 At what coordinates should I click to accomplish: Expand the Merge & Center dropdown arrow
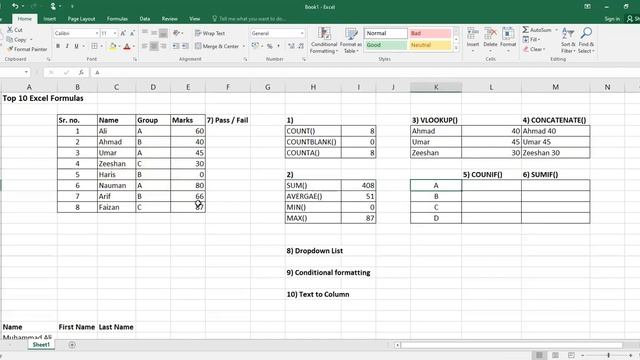click(x=244, y=46)
